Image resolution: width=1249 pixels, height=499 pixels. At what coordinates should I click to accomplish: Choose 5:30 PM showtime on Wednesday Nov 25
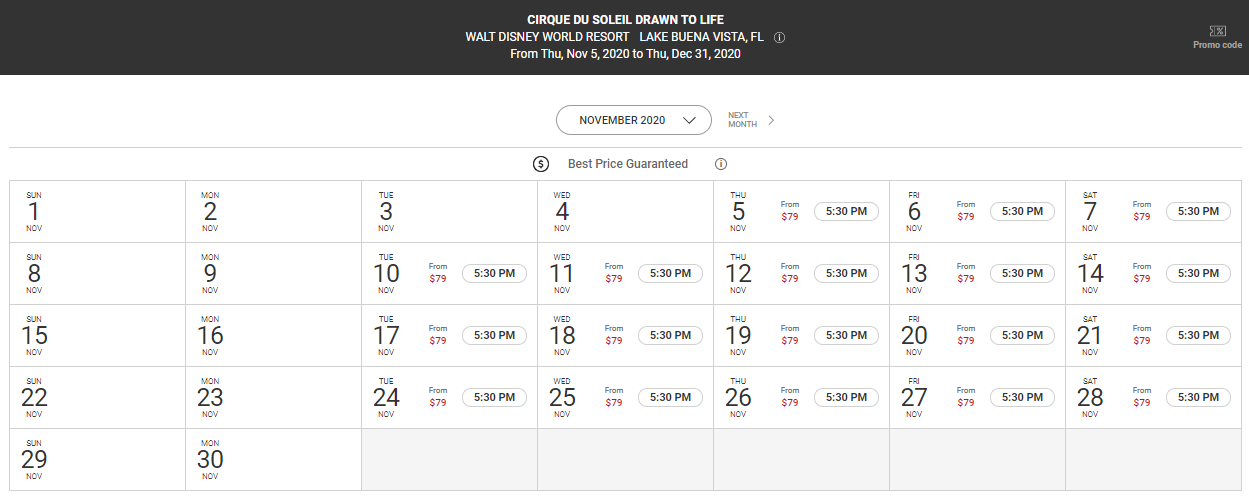point(670,397)
